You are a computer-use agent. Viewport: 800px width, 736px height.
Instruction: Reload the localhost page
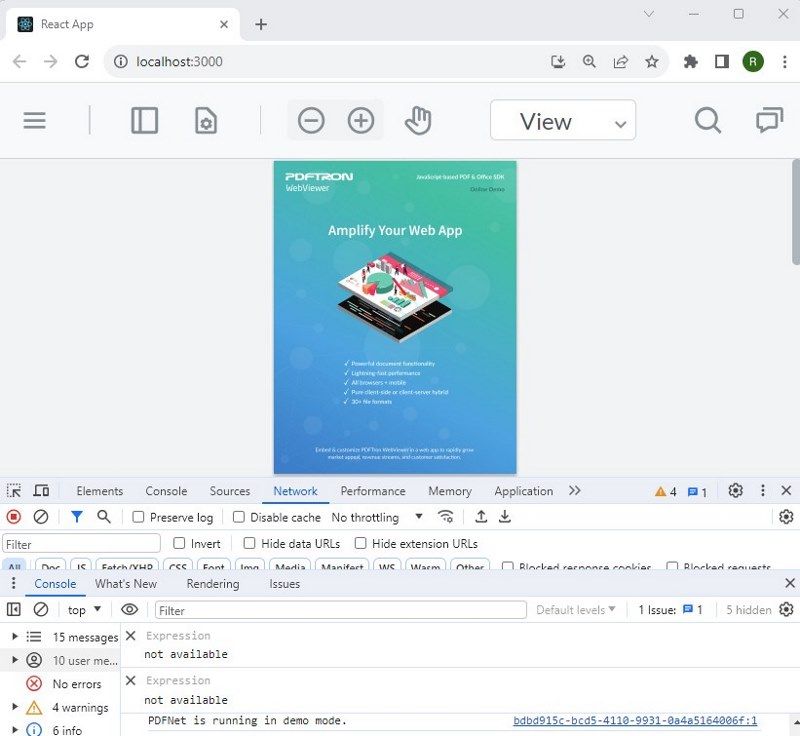point(82,62)
